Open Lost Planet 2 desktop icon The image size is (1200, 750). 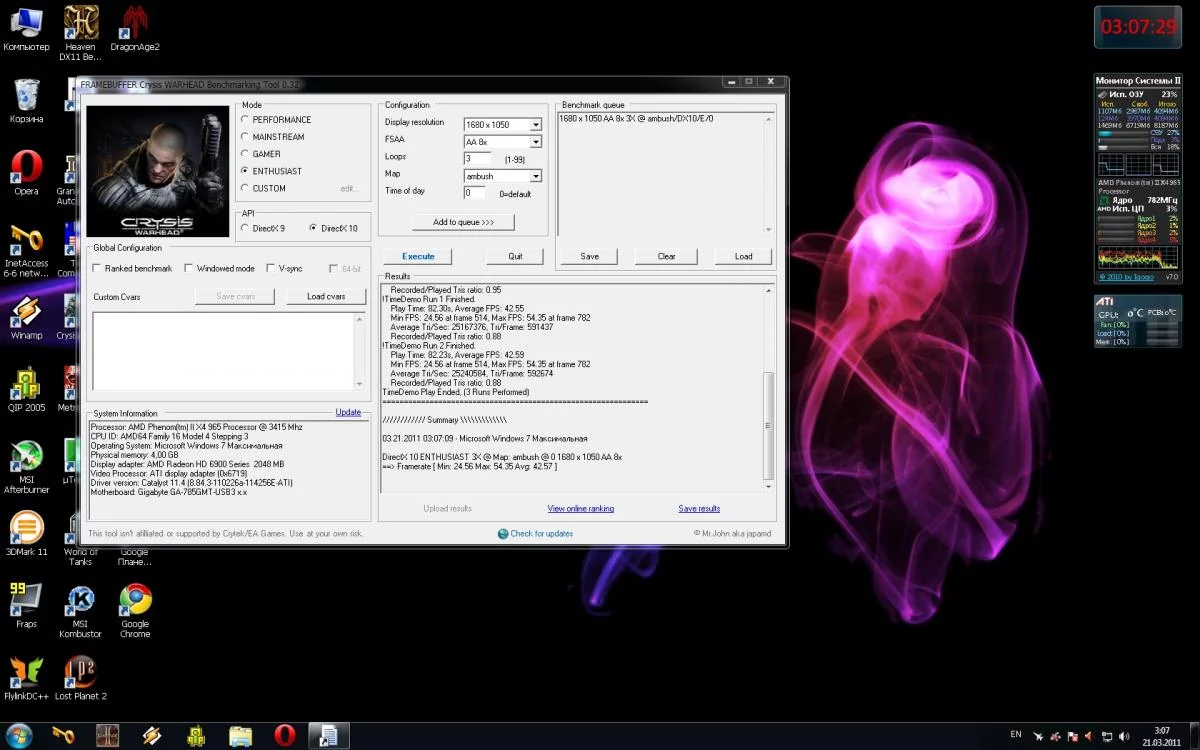pos(80,672)
